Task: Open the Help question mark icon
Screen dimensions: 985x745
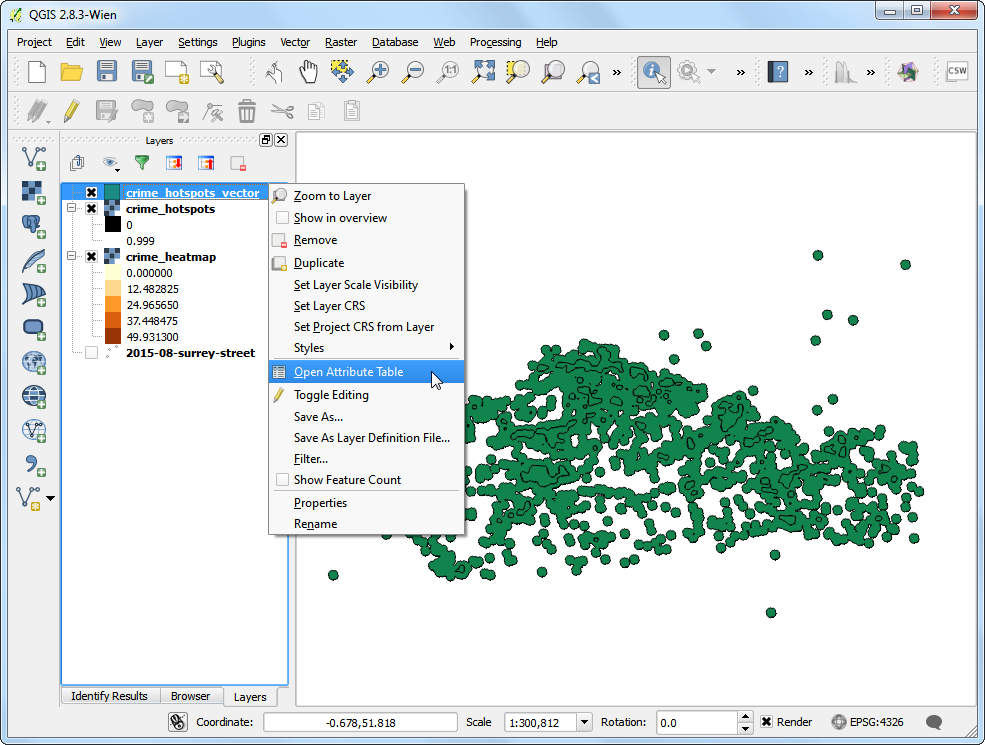Action: pyautogui.click(x=778, y=72)
